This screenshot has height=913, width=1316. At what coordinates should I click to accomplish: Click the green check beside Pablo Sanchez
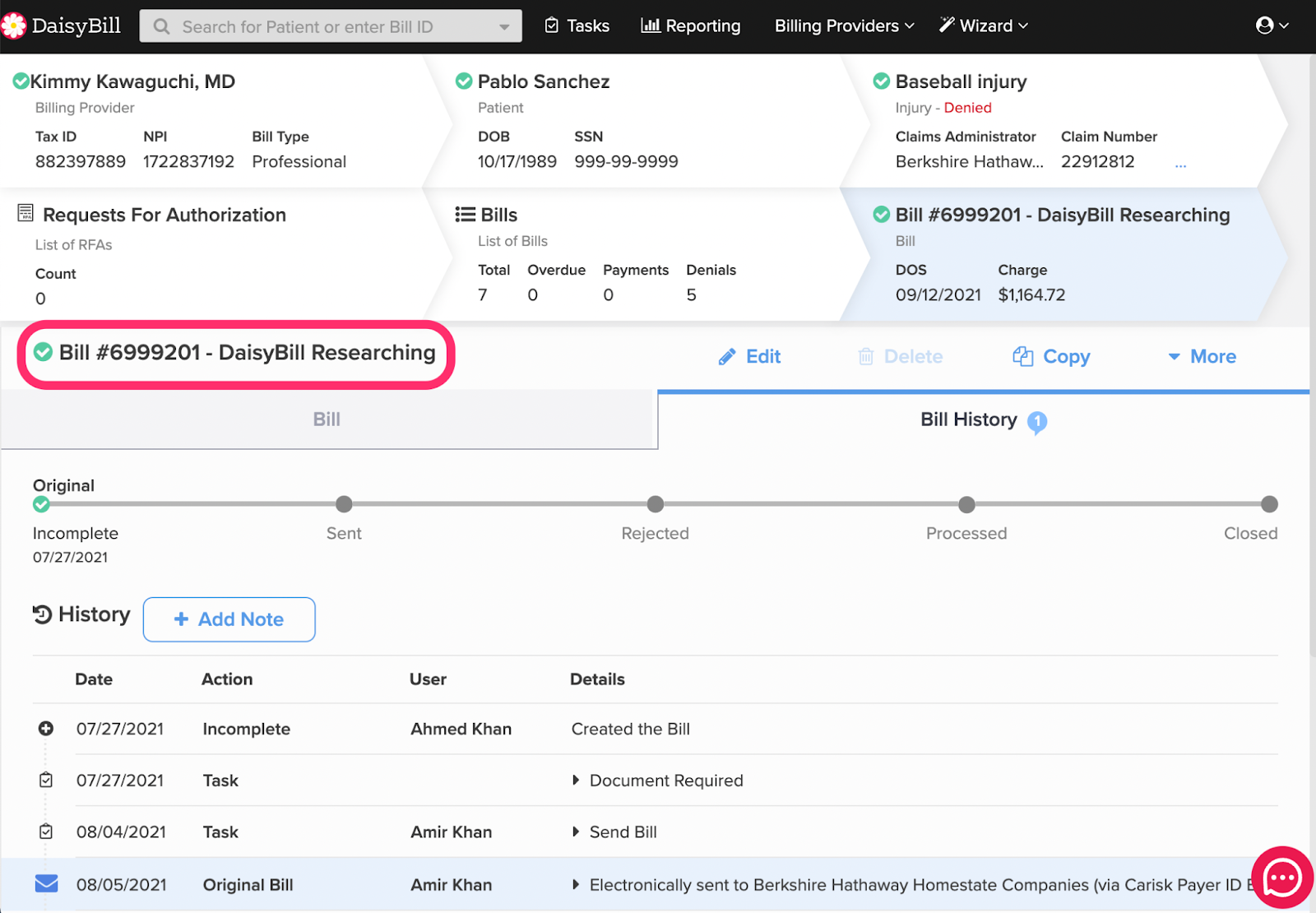(x=464, y=81)
